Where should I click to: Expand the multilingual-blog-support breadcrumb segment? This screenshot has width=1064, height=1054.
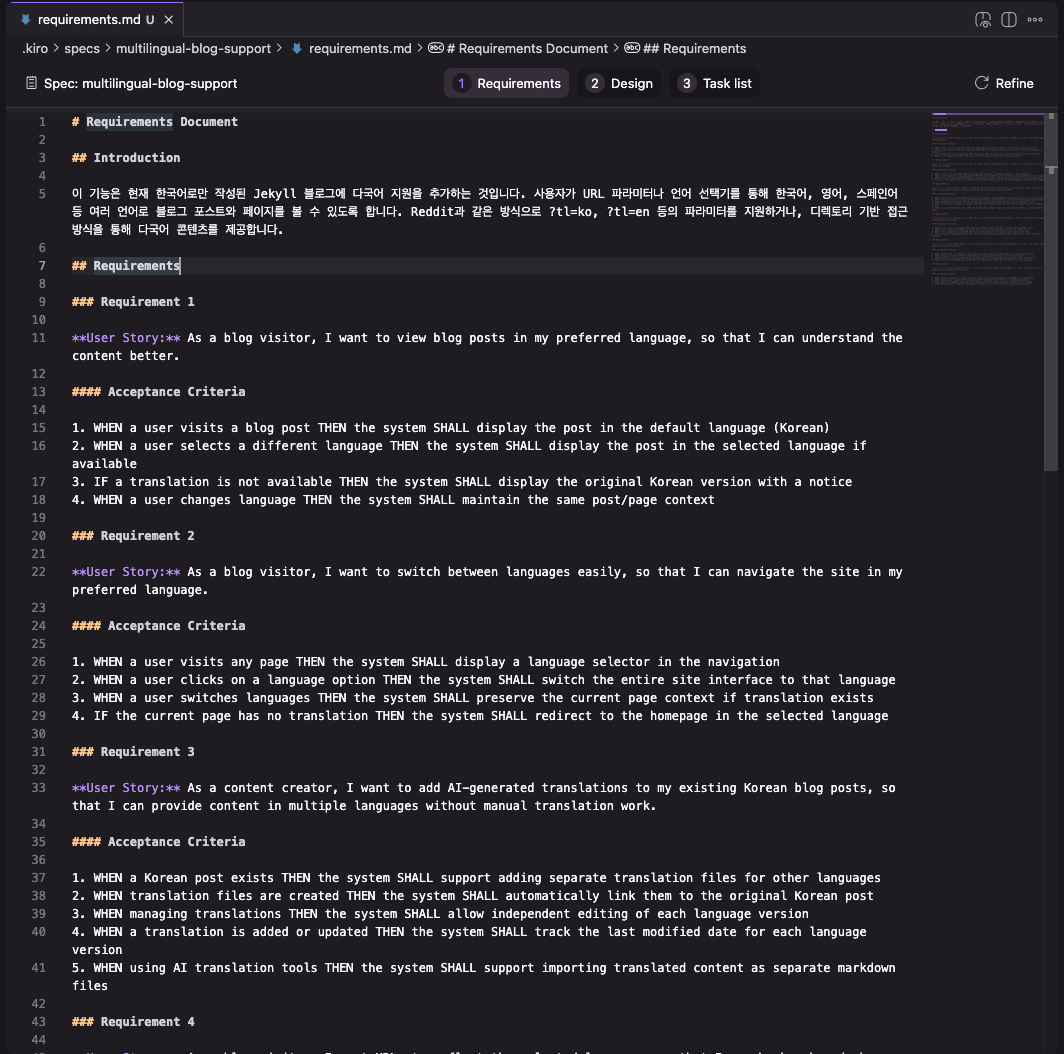193,48
